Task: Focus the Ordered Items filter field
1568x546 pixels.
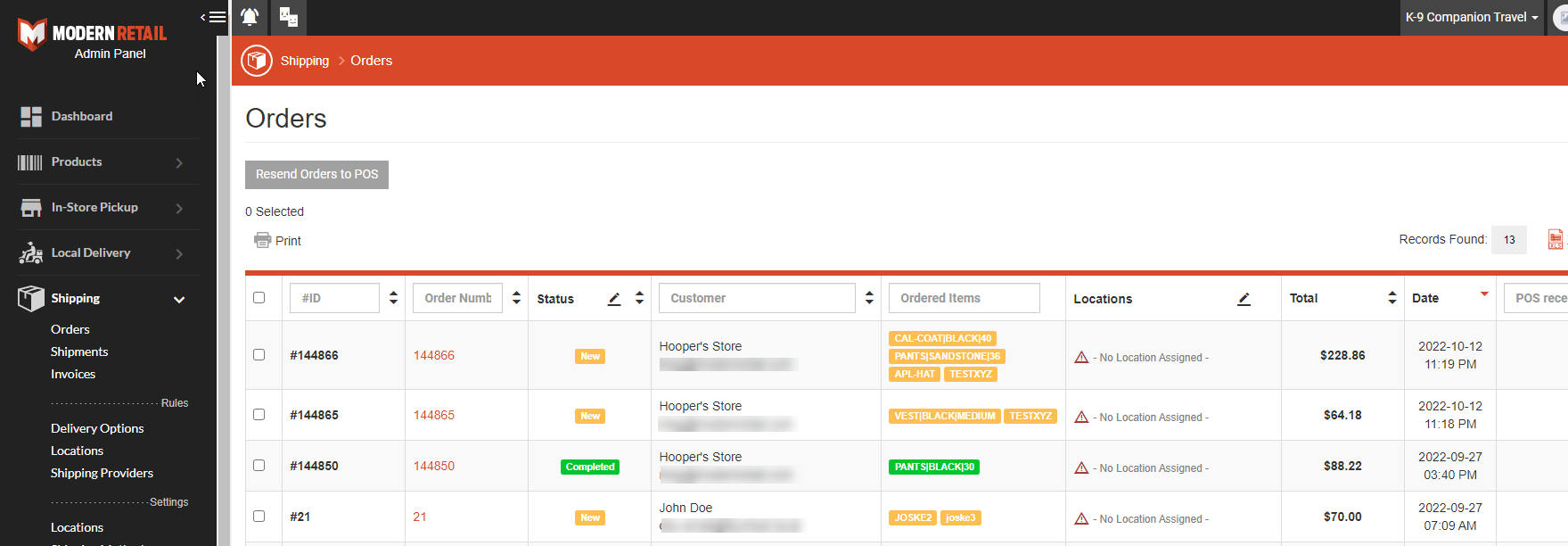Action: 965,298
